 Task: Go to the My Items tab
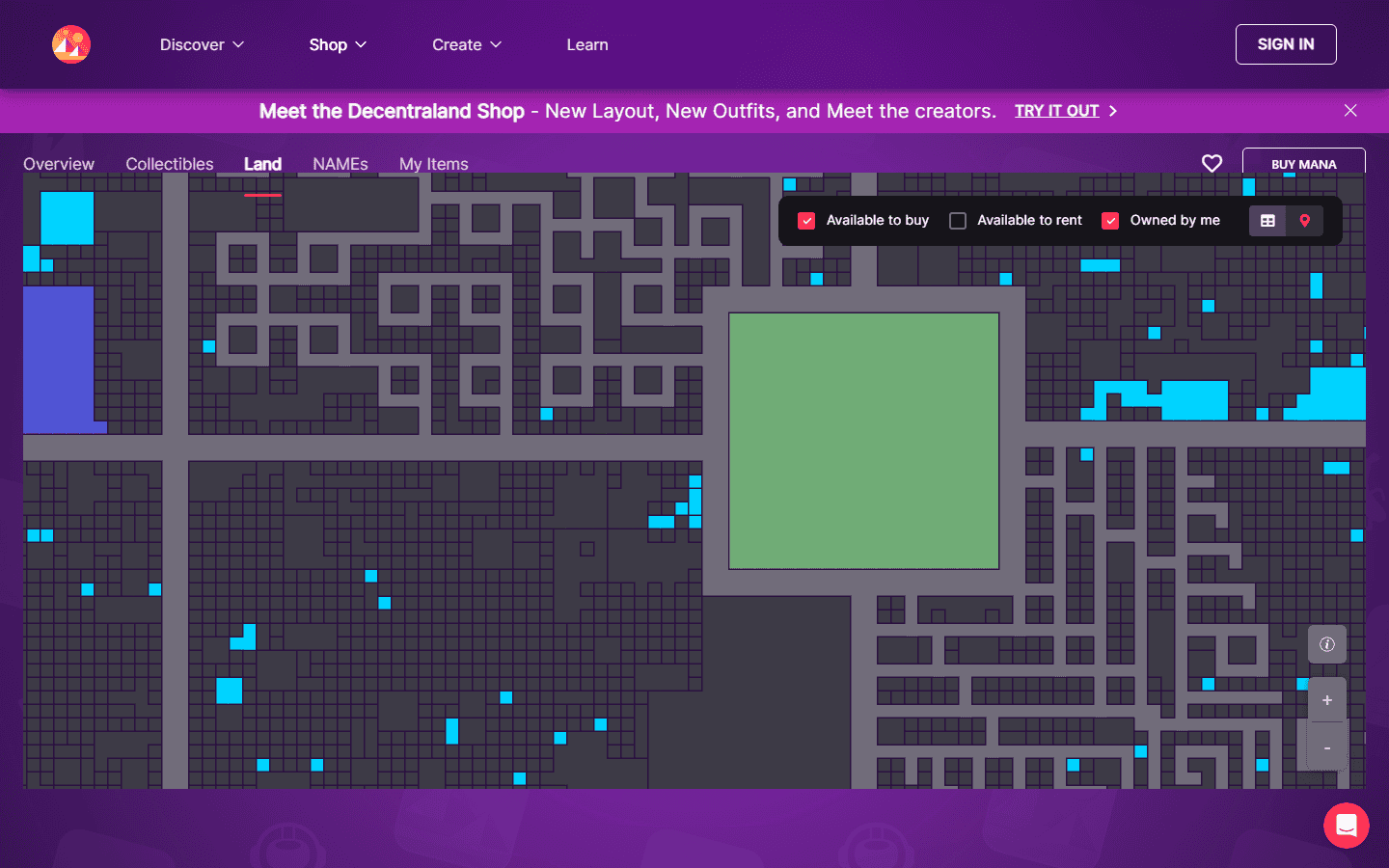click(x=434, y=164)
